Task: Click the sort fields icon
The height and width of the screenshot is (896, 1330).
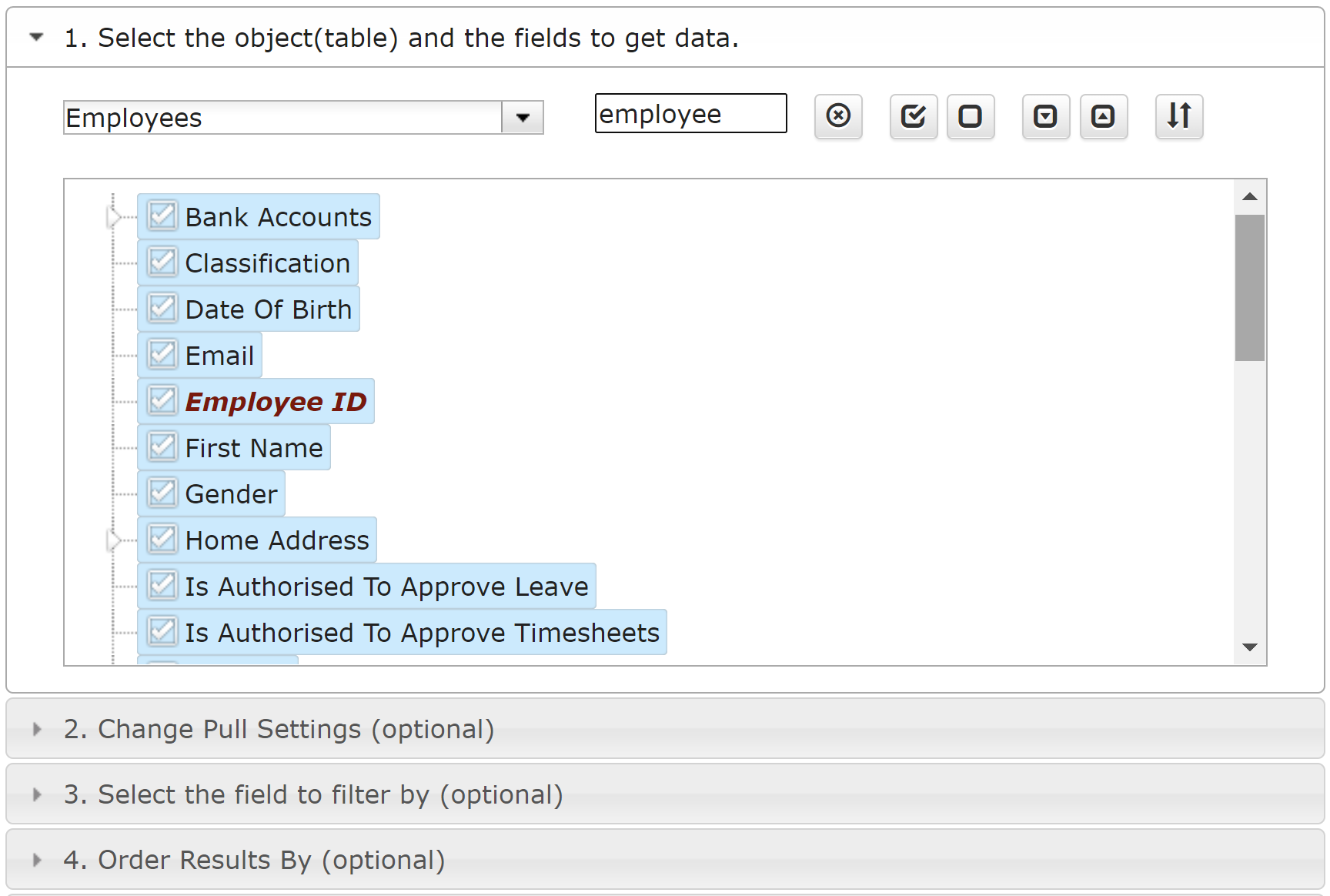Action: click(x=1179, y=116)
